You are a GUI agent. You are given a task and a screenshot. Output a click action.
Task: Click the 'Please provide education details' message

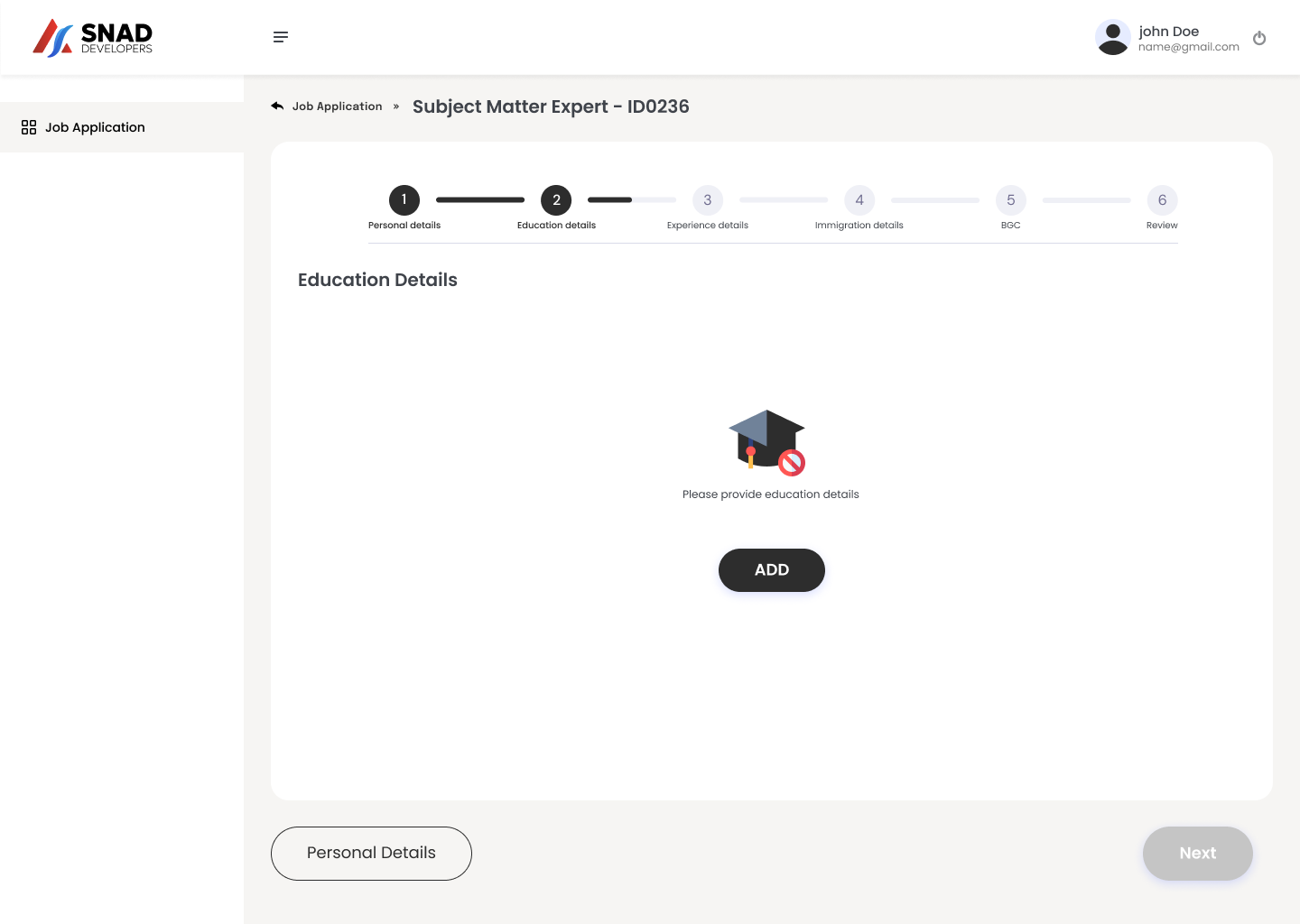[x=771, y=494]
